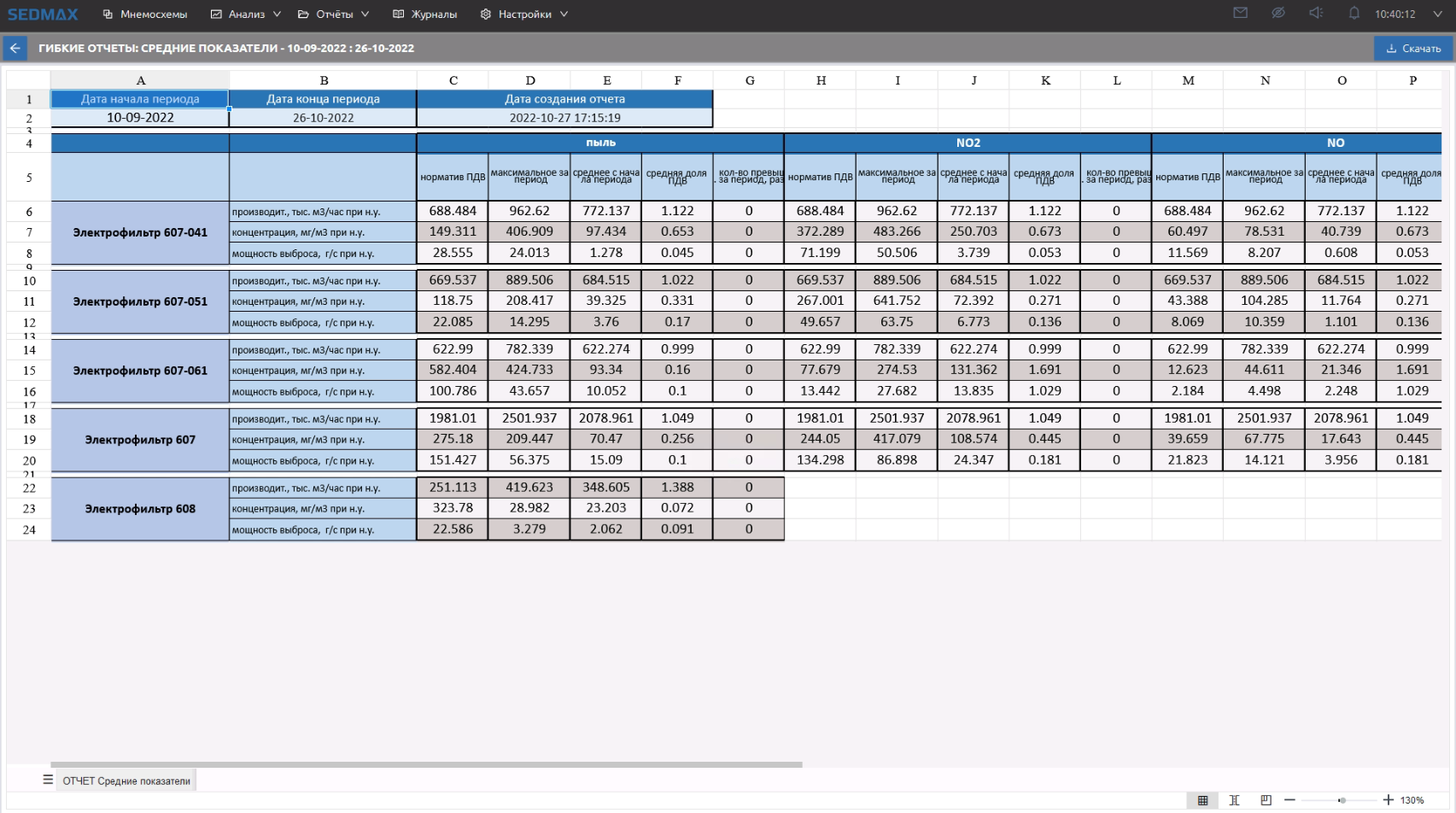Click the Скачать download button
This screenshot has height=813, width=1456.
[x=1413, y=49]
